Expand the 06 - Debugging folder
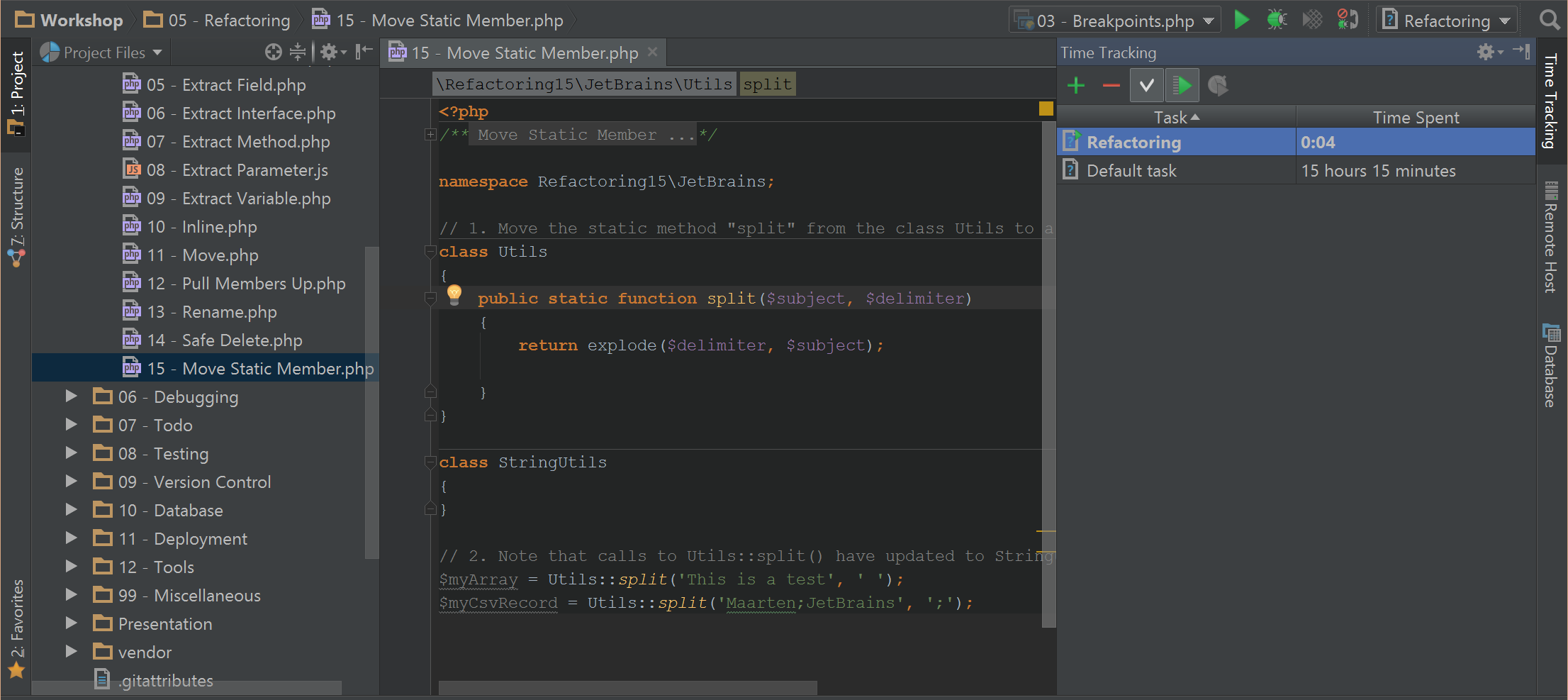The width and height of the screenshot is (1568, 700). pyautogui.click(x=72, y=396)
